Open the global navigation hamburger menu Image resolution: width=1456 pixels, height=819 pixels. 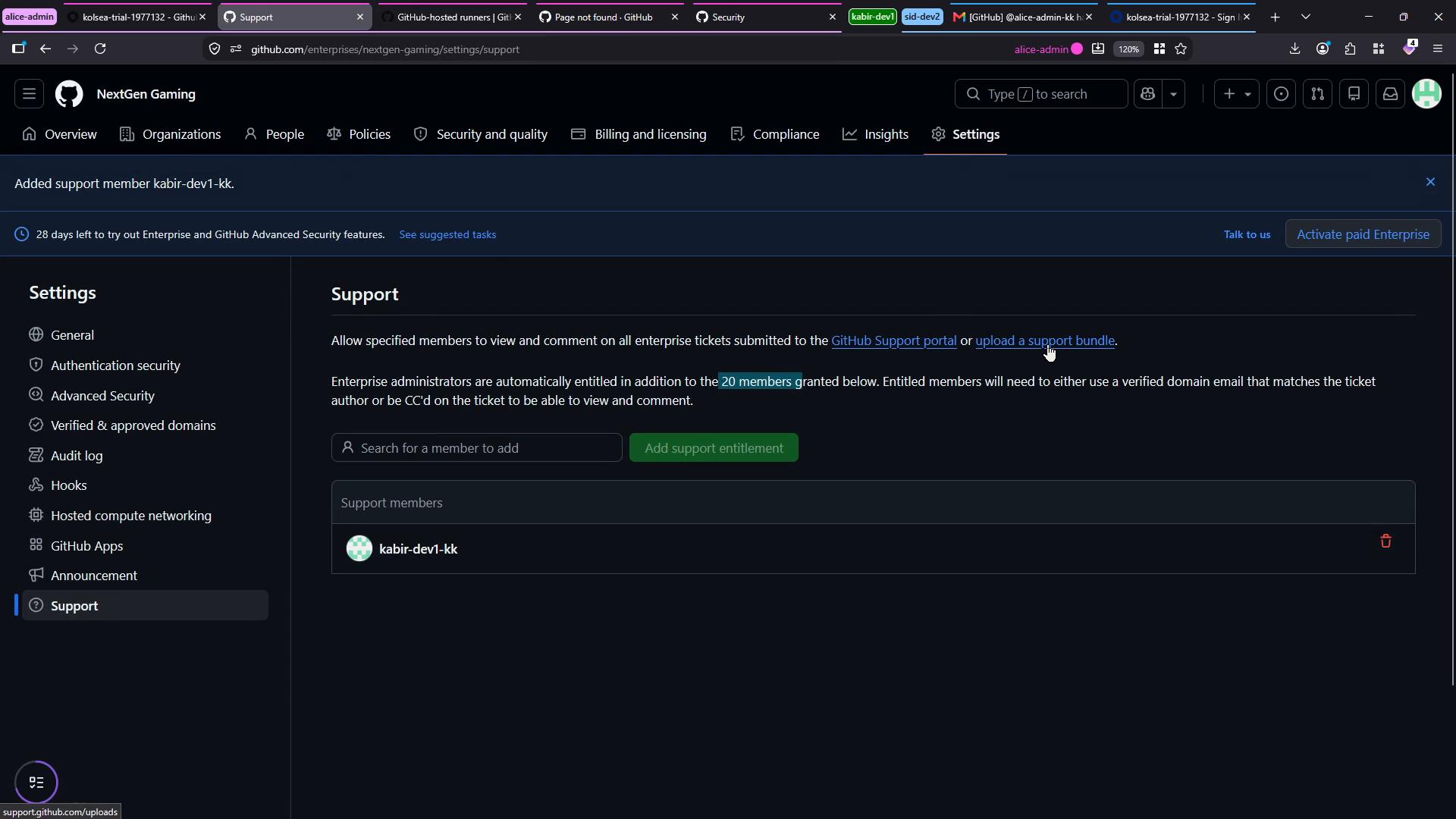29,94
